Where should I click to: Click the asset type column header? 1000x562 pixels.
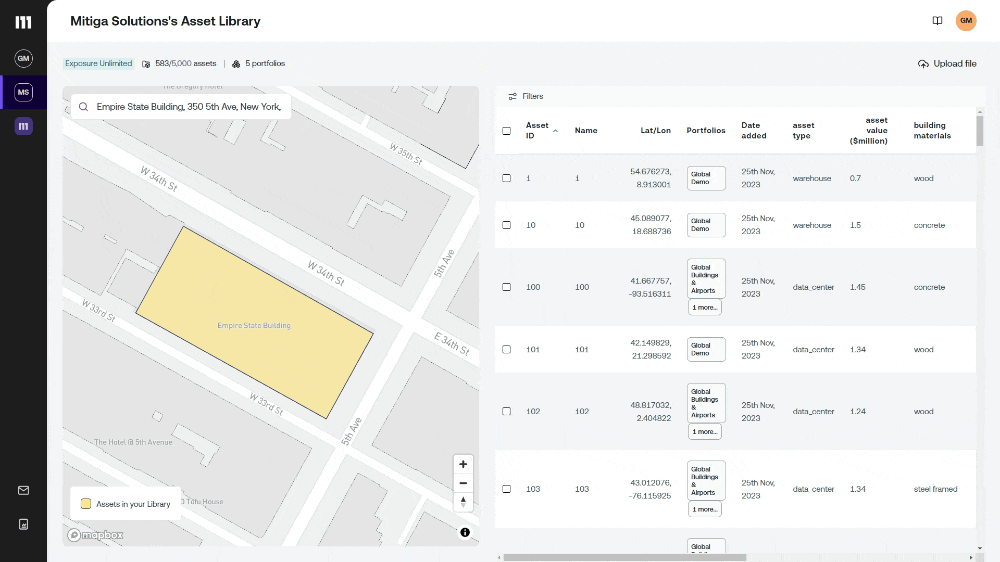(x=803, y=131)
